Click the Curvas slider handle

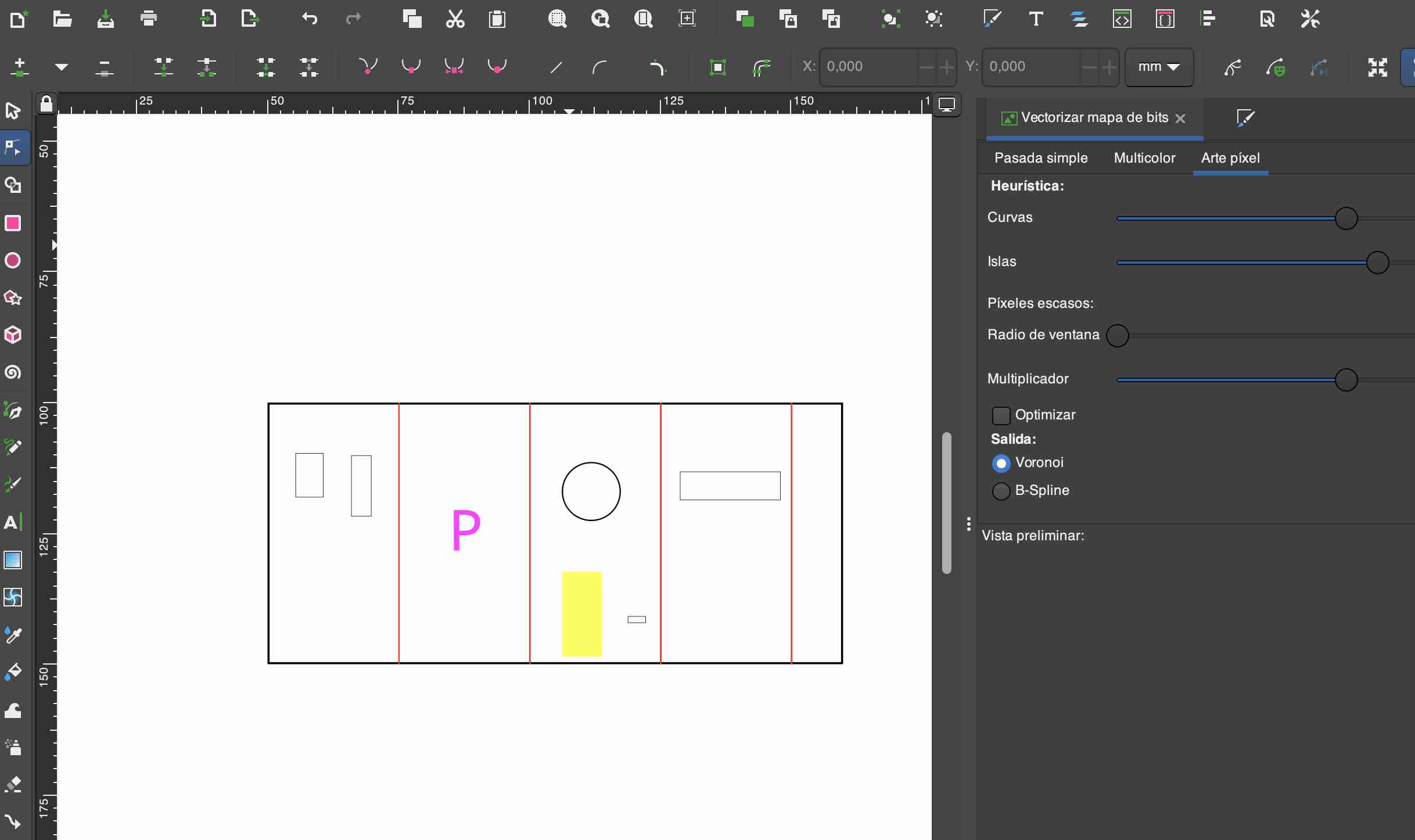(1346, 218)
